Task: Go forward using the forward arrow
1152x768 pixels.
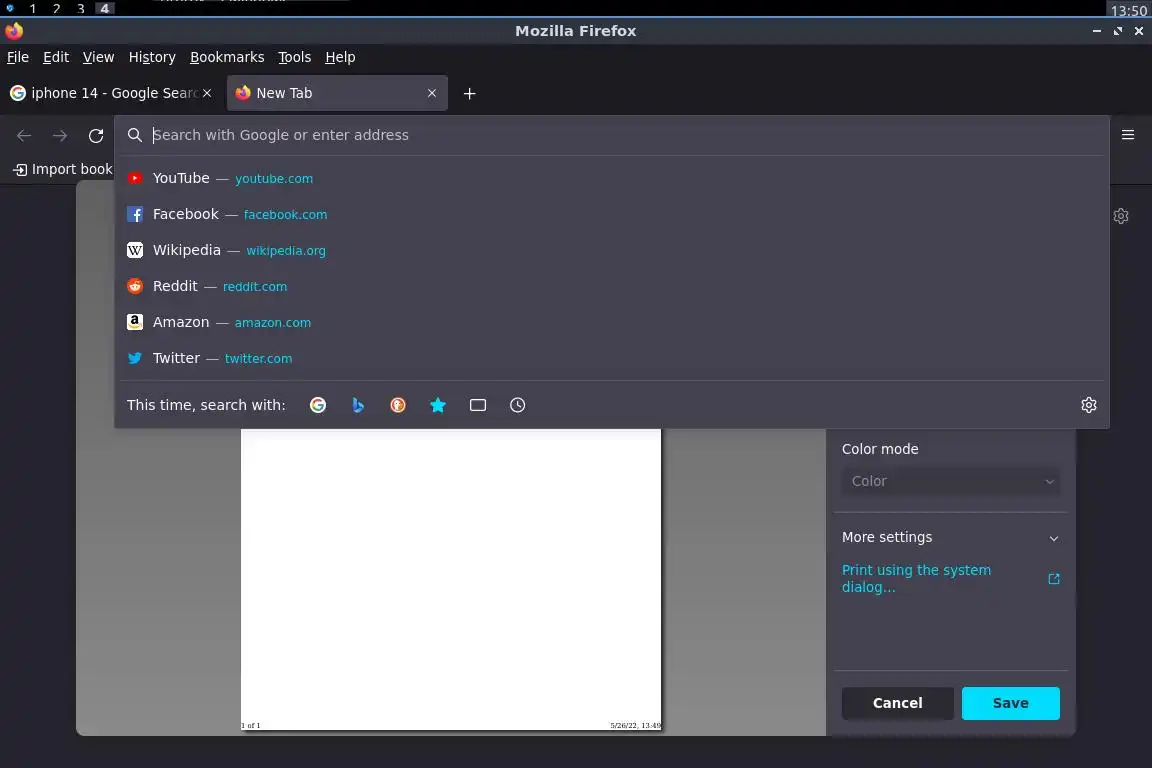Action: (x=60, y=135)
